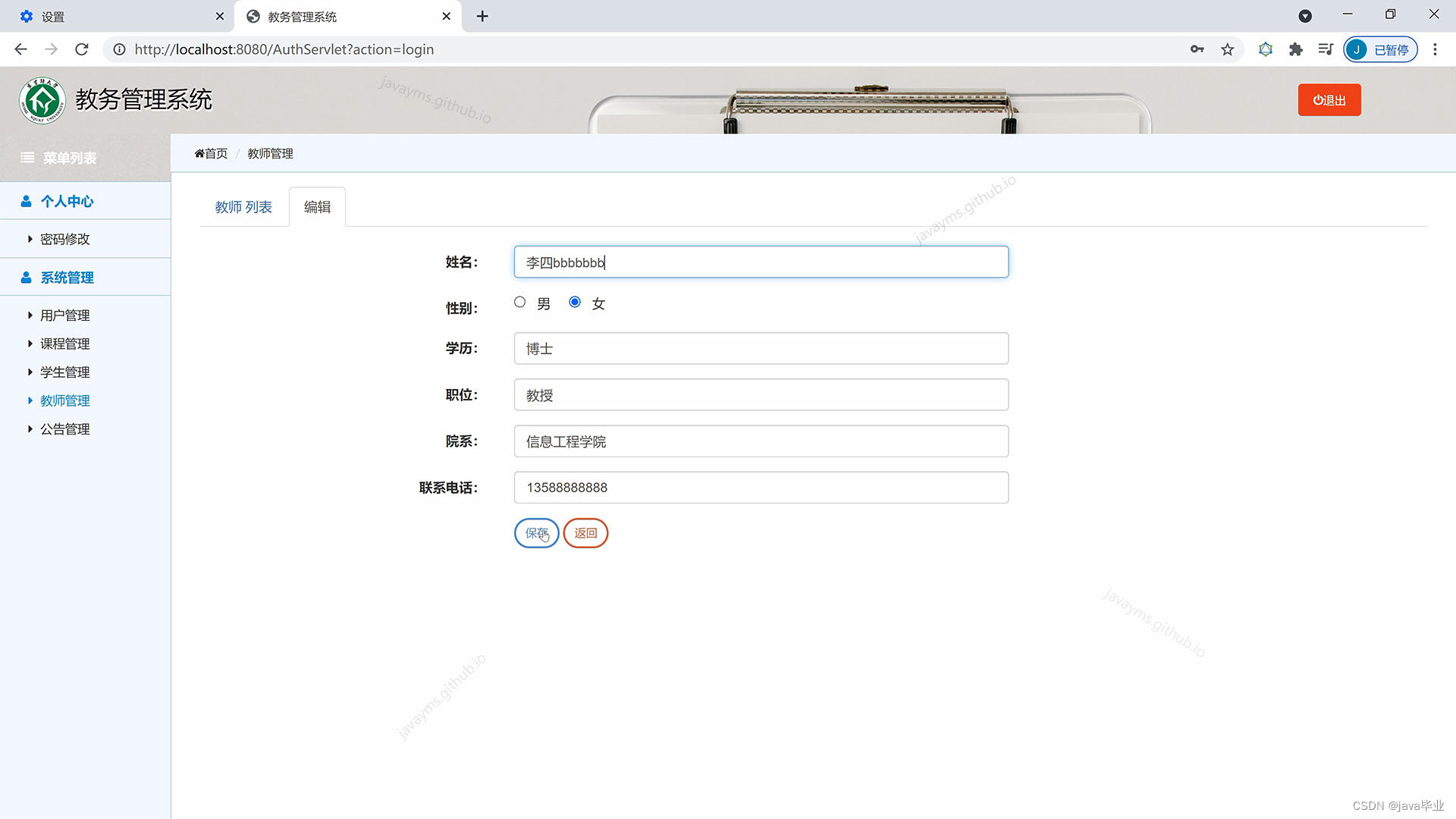Image resolution: width=1456 pixels, height=819 pixels.
Task: Click the 联系电话 input field
Action: (761, 488)
